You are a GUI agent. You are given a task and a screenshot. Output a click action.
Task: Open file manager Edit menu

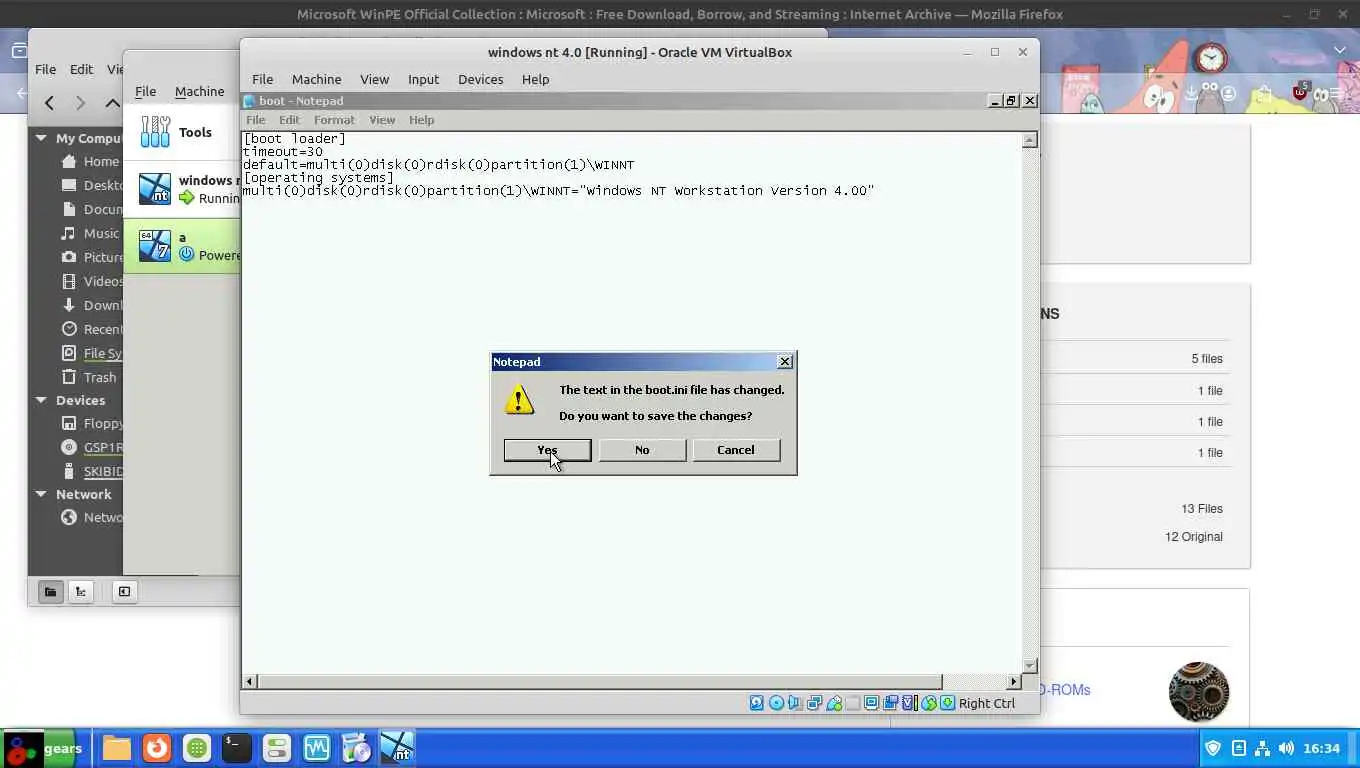pyautogui.click(x=81, y=69)
